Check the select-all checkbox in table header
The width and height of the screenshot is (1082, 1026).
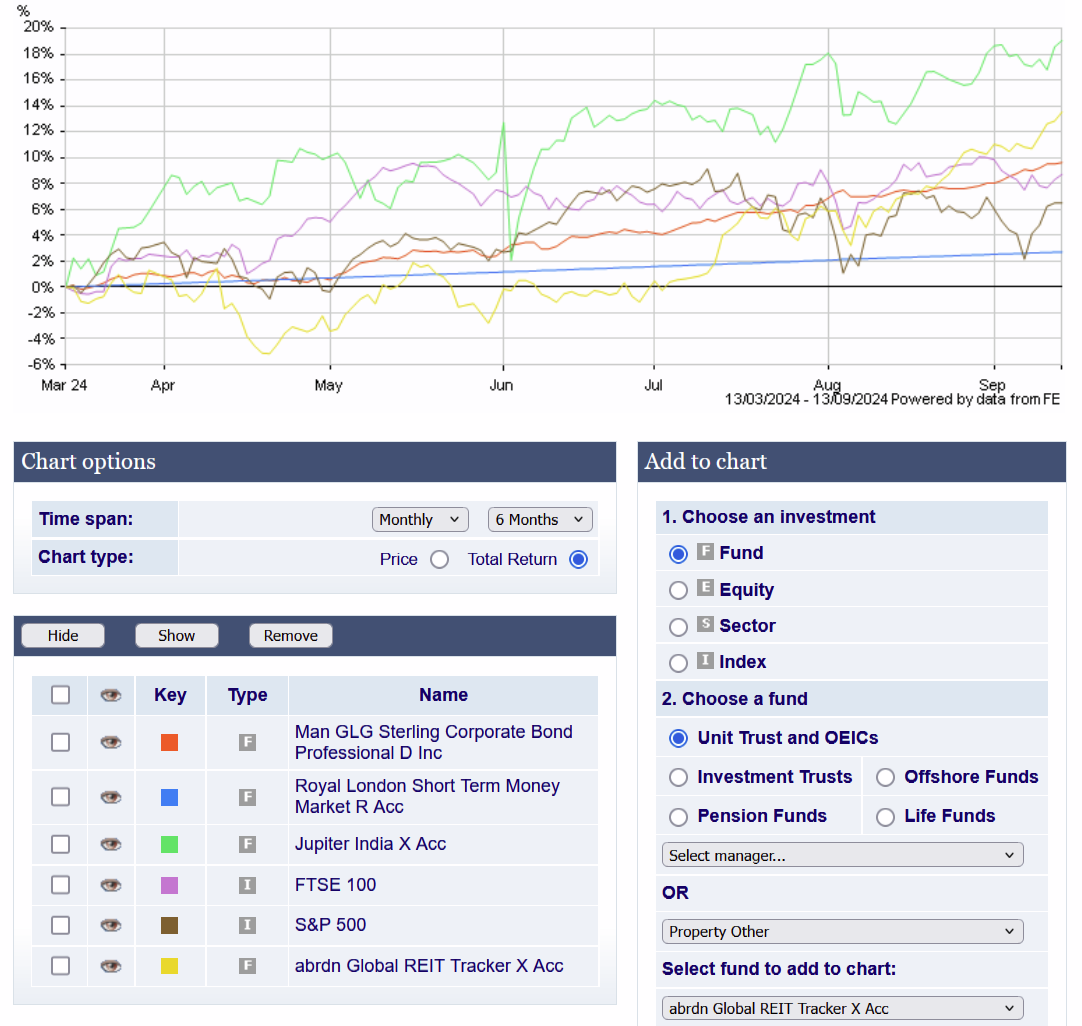pos(61,694)
